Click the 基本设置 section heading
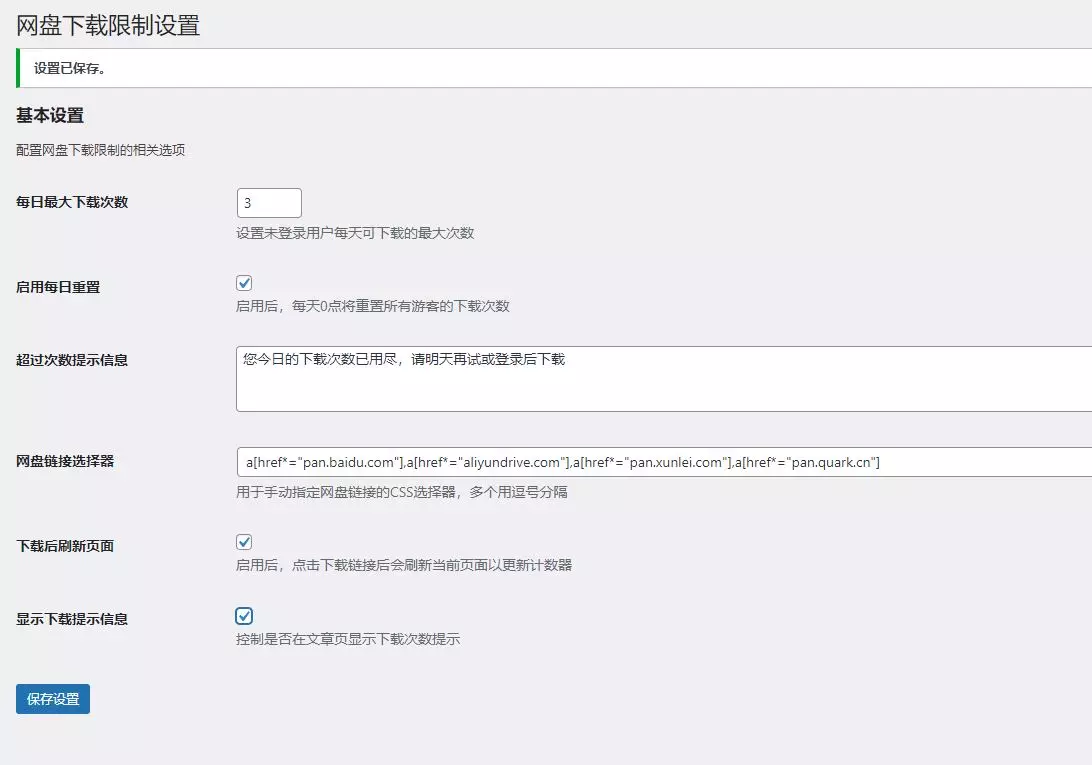 [x=50, y=116]
